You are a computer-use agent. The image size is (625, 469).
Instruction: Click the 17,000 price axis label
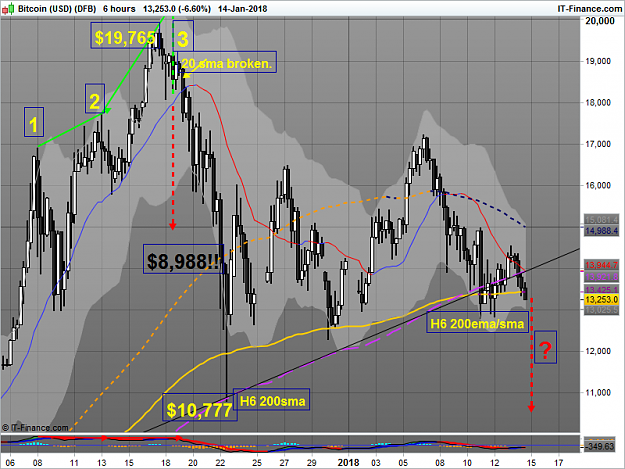tap(598, 144)
